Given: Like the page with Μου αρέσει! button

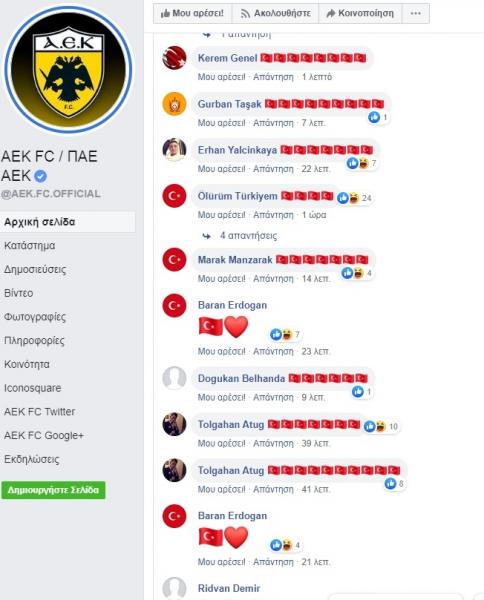Looking at the screenshot, I should click(x=192, y=13).
